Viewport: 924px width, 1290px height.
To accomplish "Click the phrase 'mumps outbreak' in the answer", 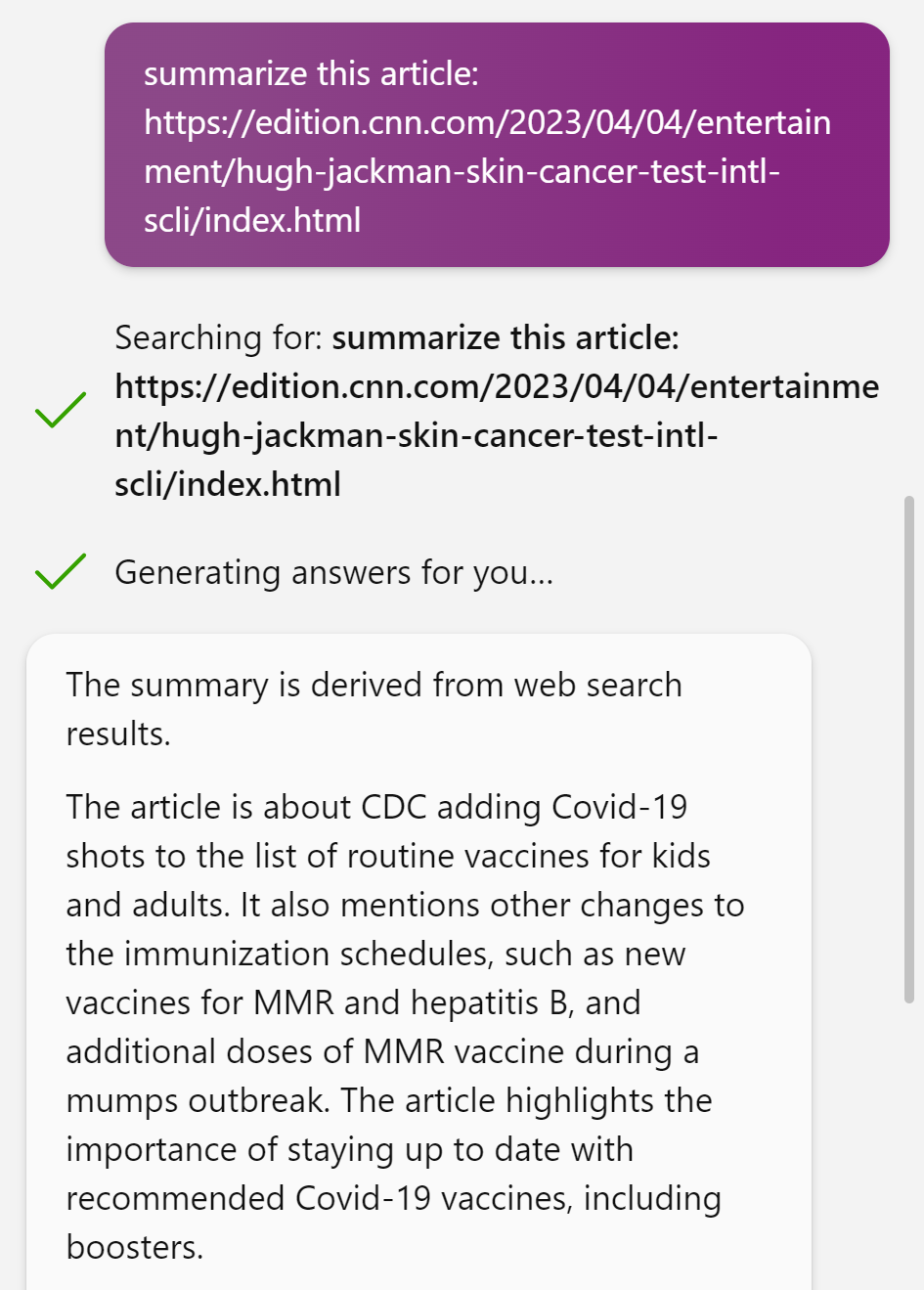I will [198, 1100].
